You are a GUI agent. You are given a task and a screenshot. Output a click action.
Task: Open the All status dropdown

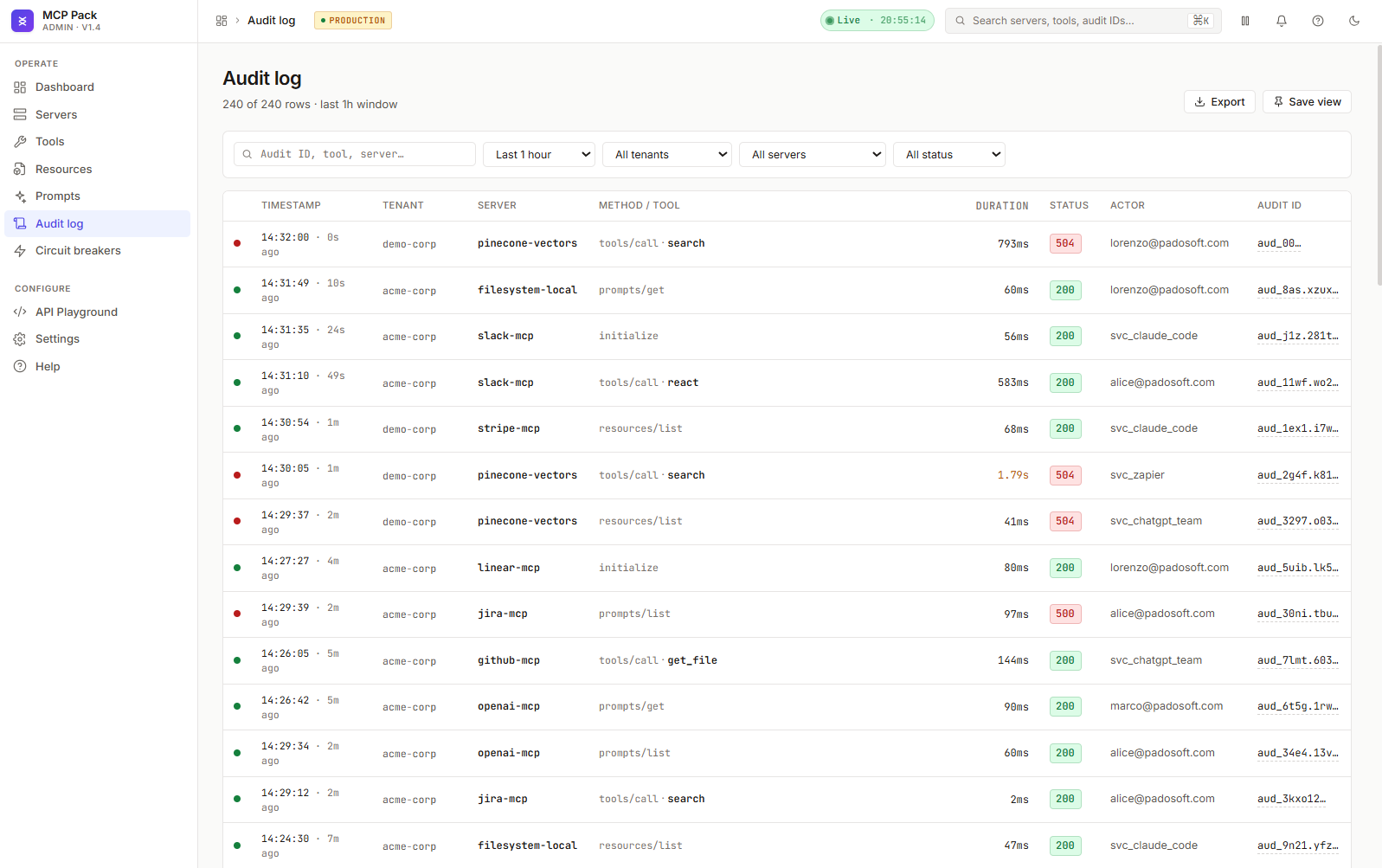pos(949,154)
